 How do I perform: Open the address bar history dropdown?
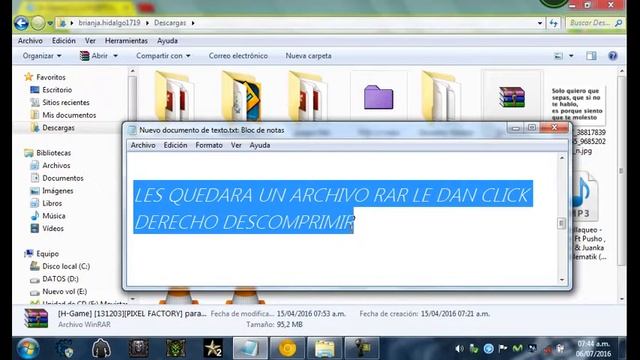tap(540, 23)
